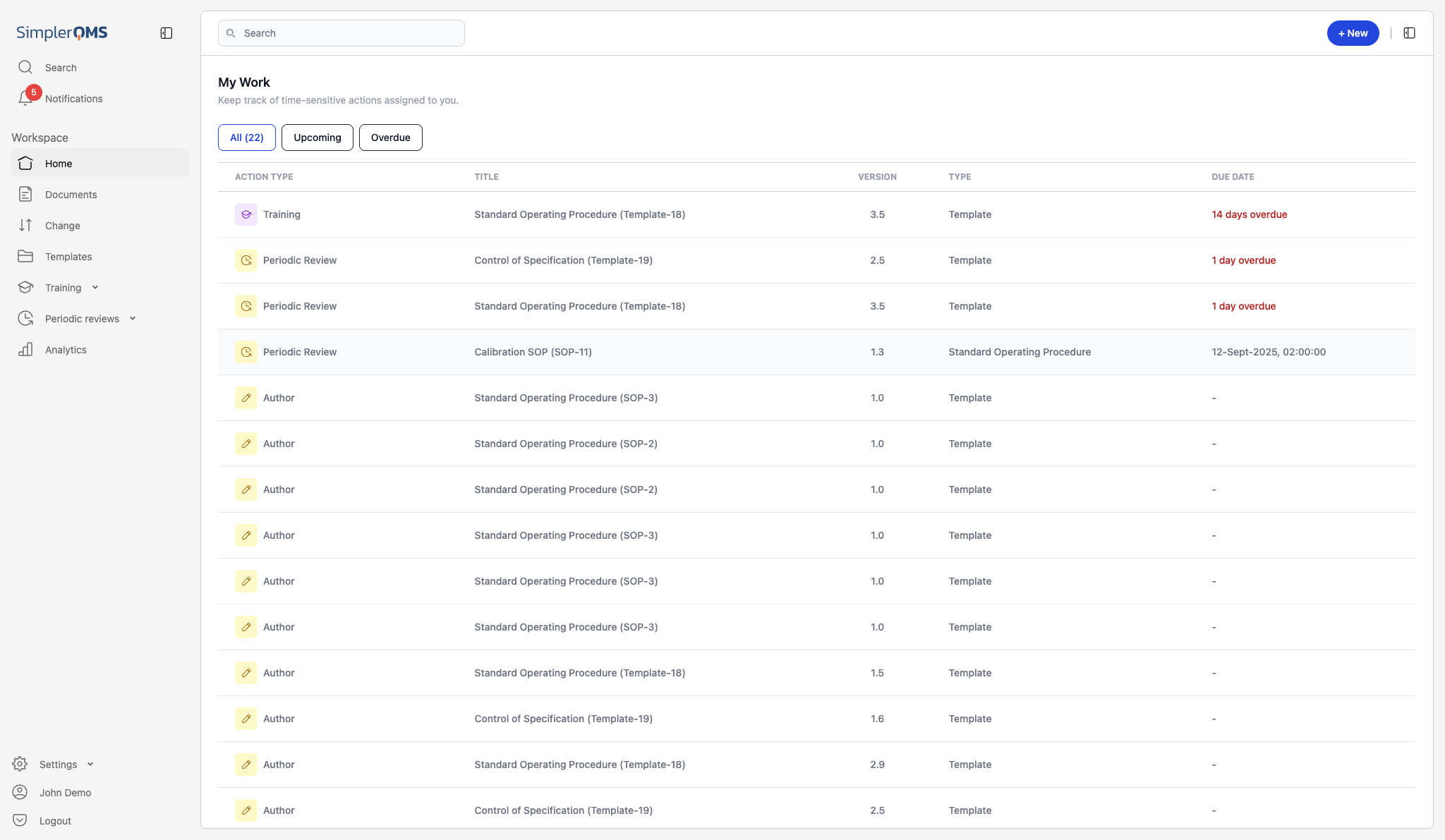Switch to the Upcoming filter tab
This screenshot has width=1445, height=840.
click(317, 138)
